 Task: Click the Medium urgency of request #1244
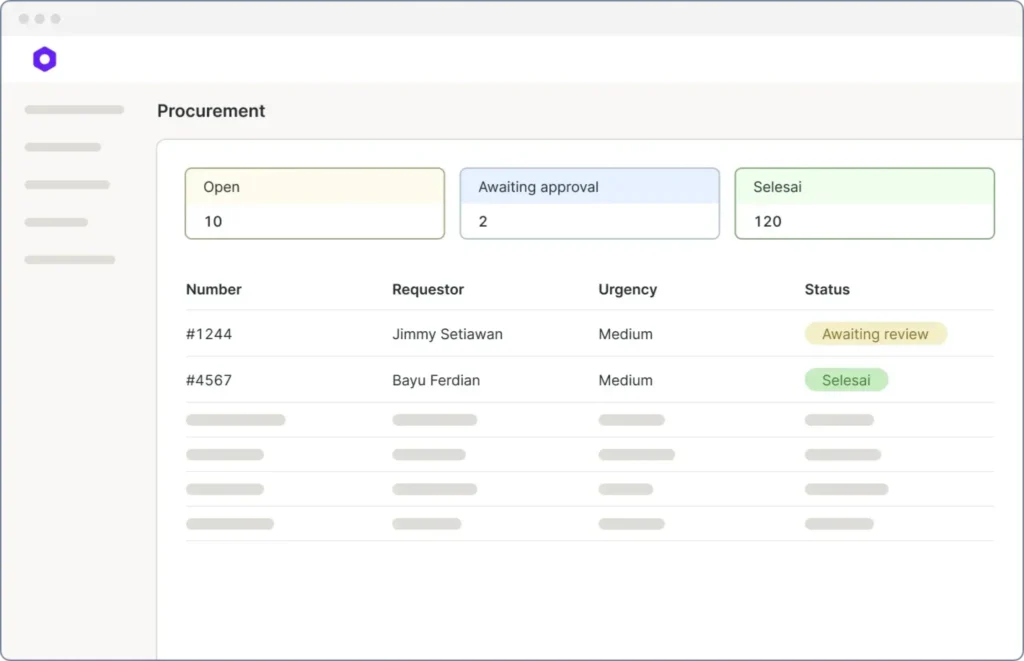[x=625, y=334]
